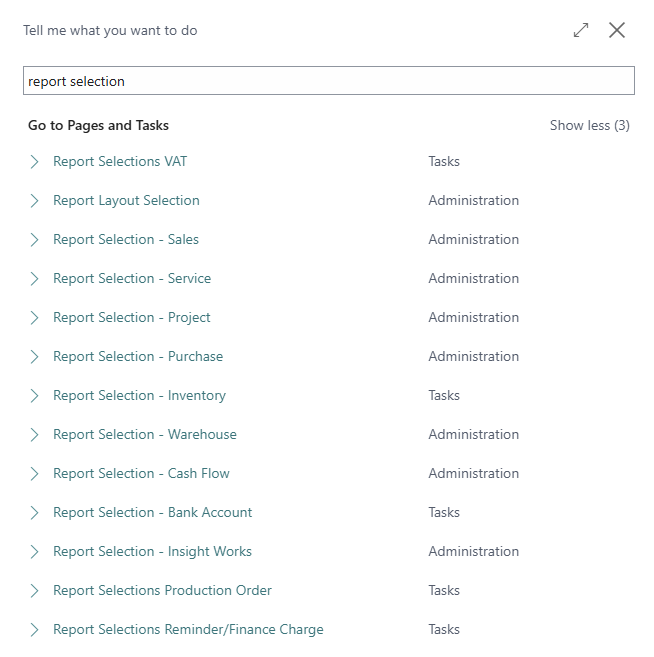Open Report Selections Reminder/Finance Charge
Viewport: 654px width, 657px height.
pos(188,629)
